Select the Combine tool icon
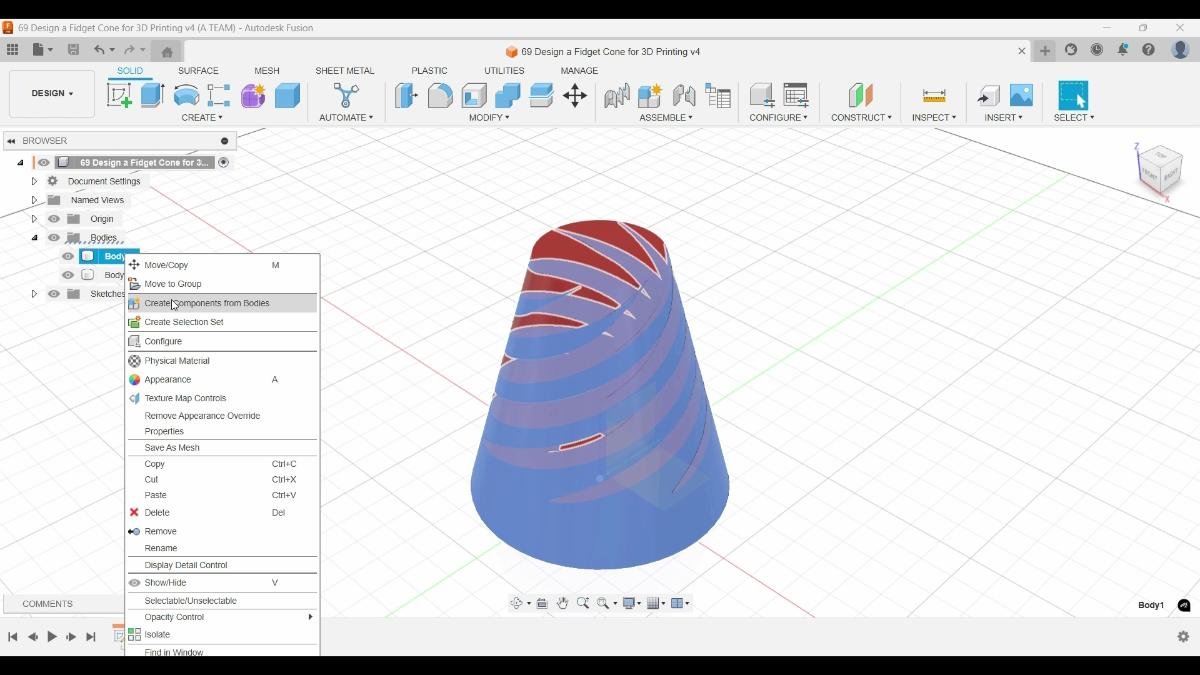This screenshot has width=1200, height=675. pos(508,95)
